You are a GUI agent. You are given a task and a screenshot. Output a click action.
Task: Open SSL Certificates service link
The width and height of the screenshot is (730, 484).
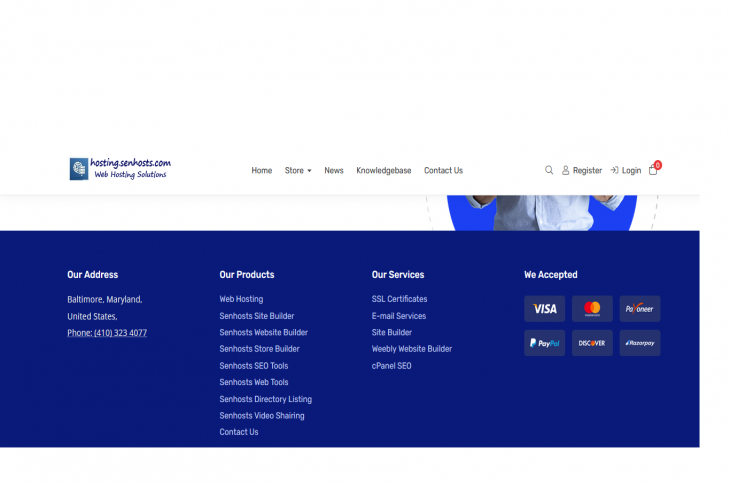pos(399,299)
